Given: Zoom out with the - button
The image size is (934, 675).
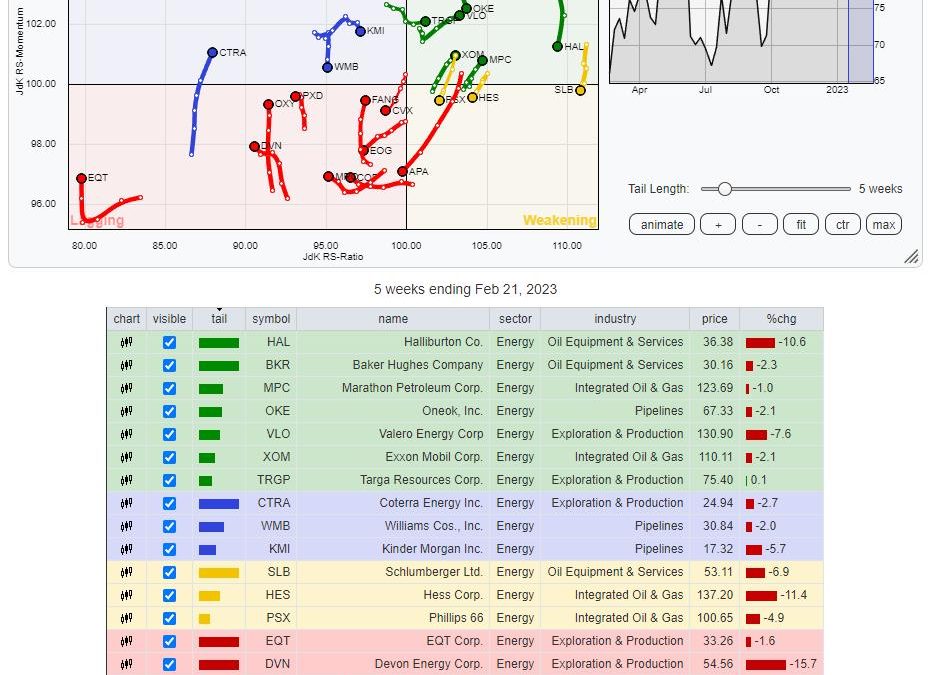Looking at the screenshot, I should pos(759,225).
